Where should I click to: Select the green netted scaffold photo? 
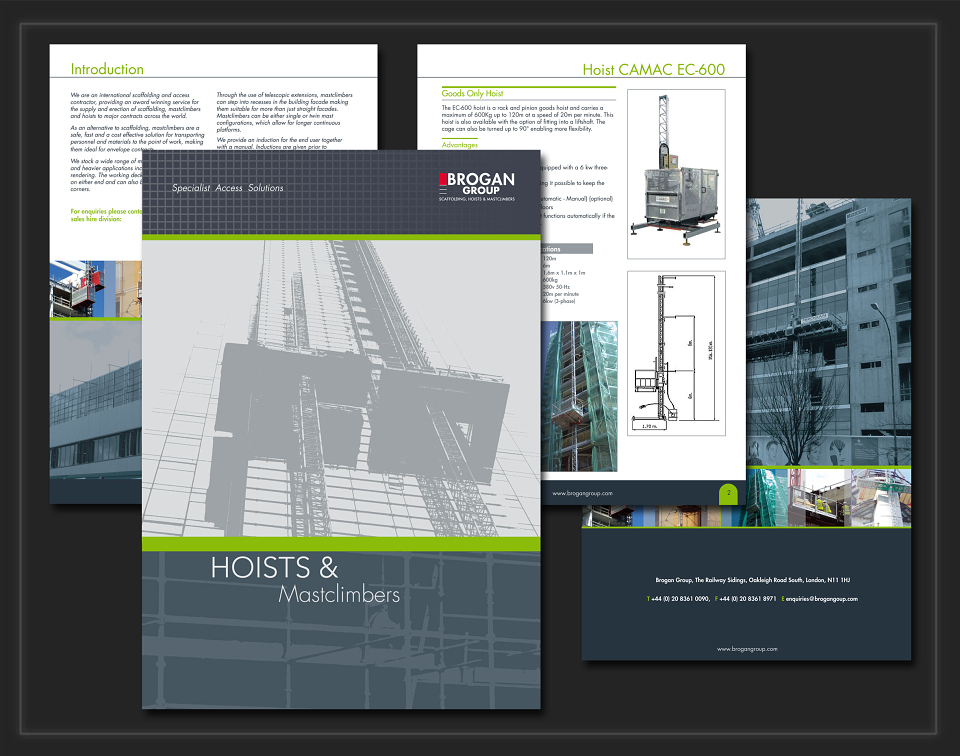[x=579, y=396]
